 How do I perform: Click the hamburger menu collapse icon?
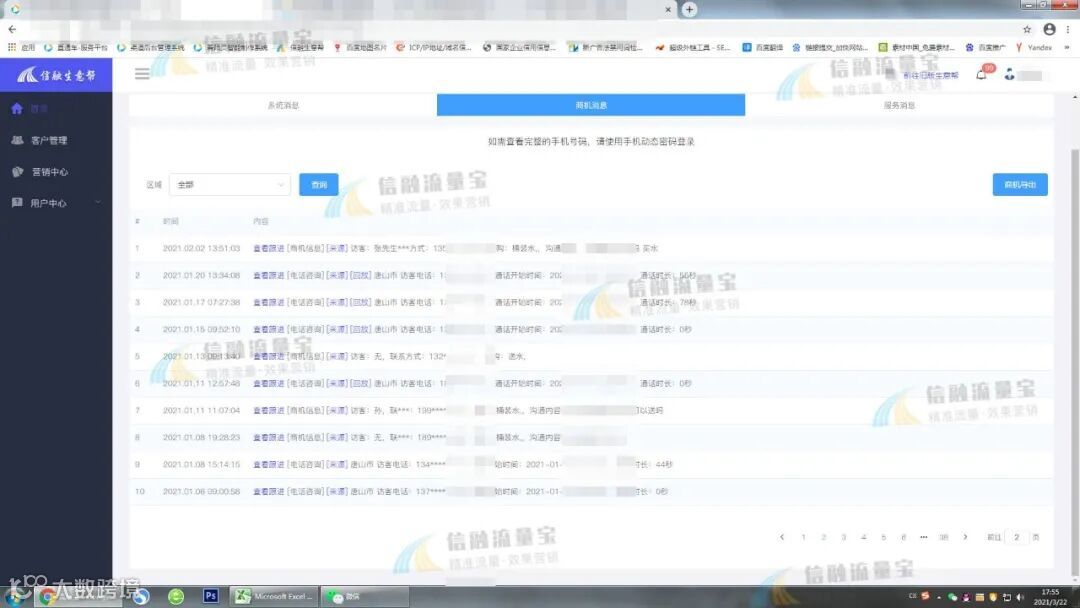pyautogui.click(x=142, y=74)
